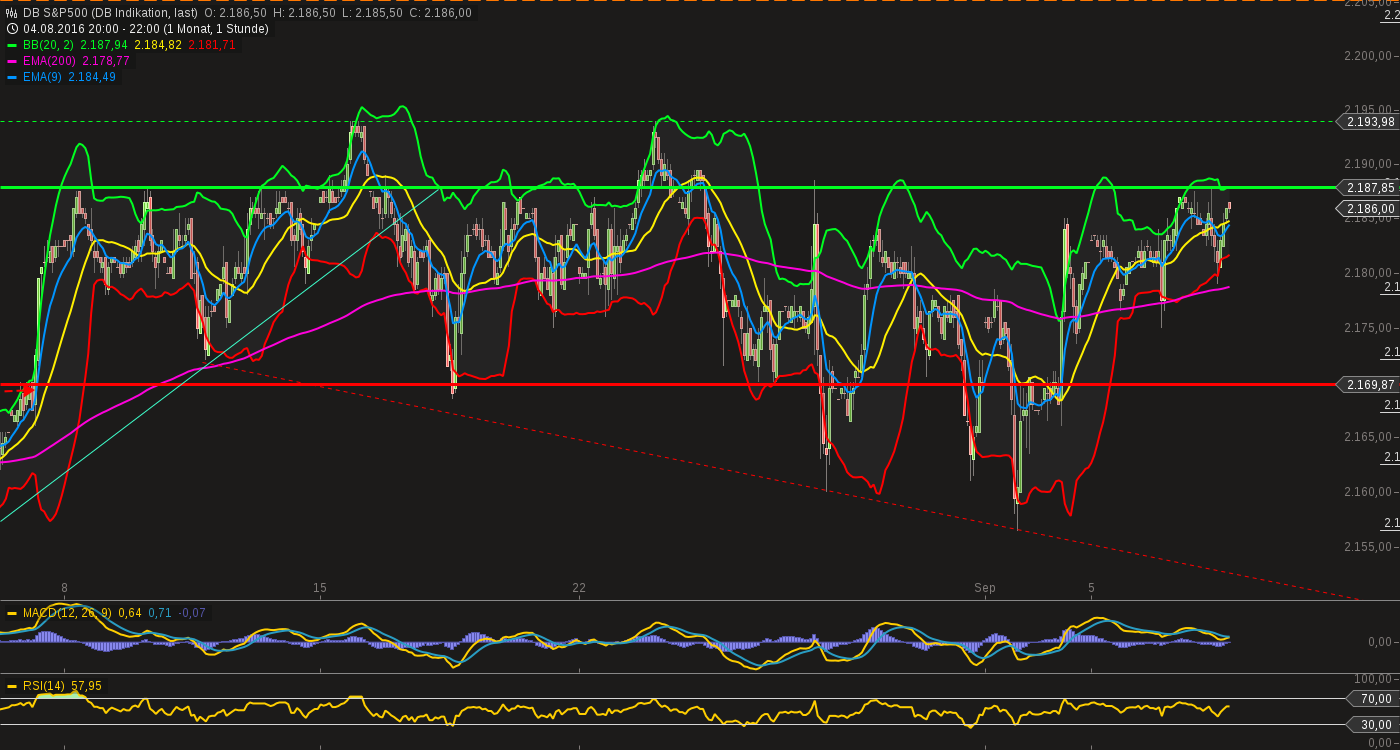
Task: Click the 2.200,00 price axis label
Action: point(1368,56)
